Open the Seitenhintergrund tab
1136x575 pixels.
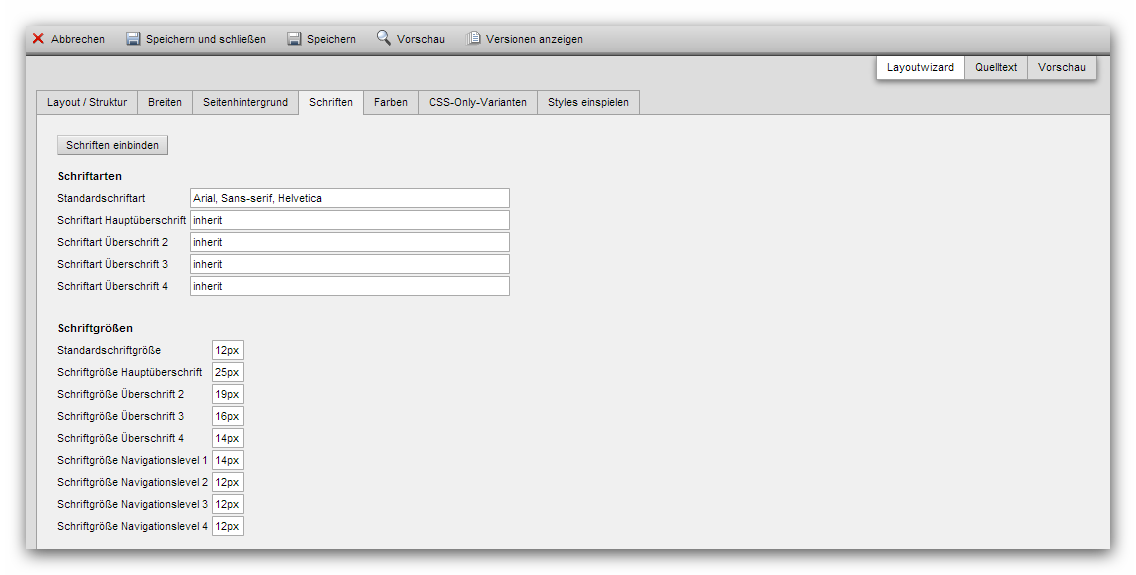(x=246, y=102)
